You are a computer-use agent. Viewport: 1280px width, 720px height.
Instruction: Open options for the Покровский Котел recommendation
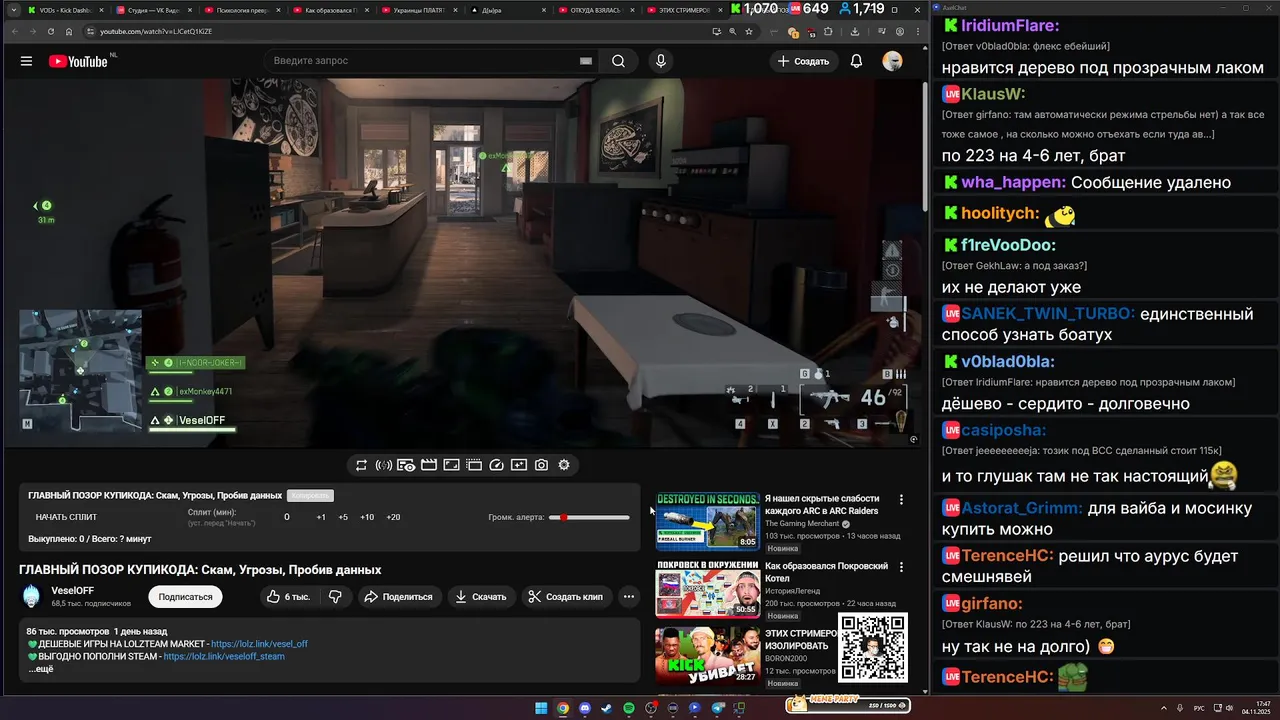tap(901, 567)
